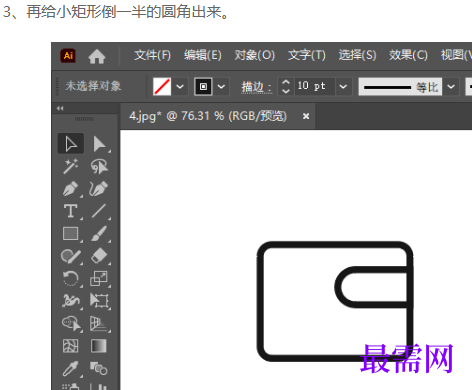Click the 等比 width profile preview
This screenshot has width=472, height=390.
[x=400, y=87]
